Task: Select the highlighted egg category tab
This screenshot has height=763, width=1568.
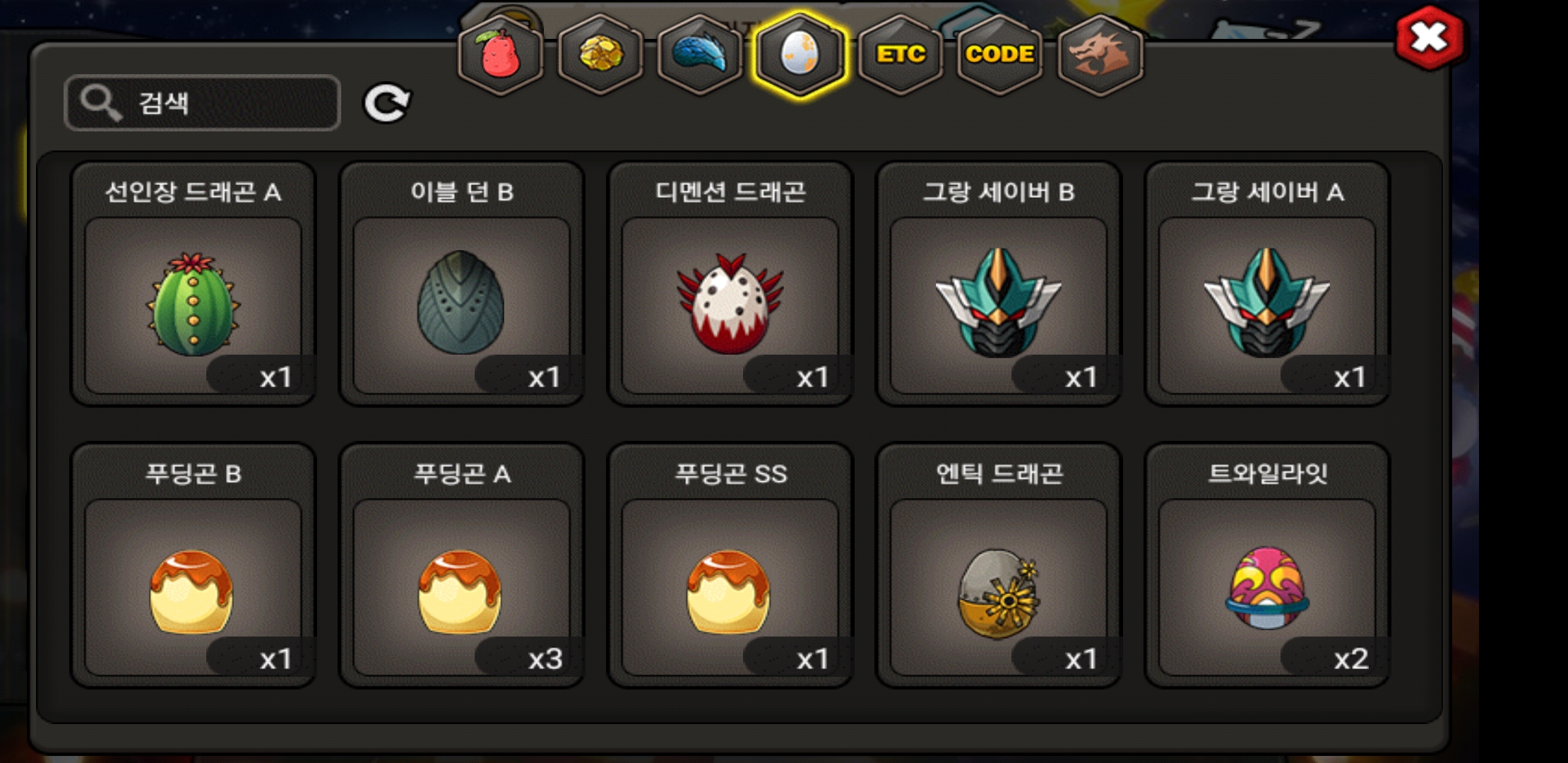Action: point(800,55)
